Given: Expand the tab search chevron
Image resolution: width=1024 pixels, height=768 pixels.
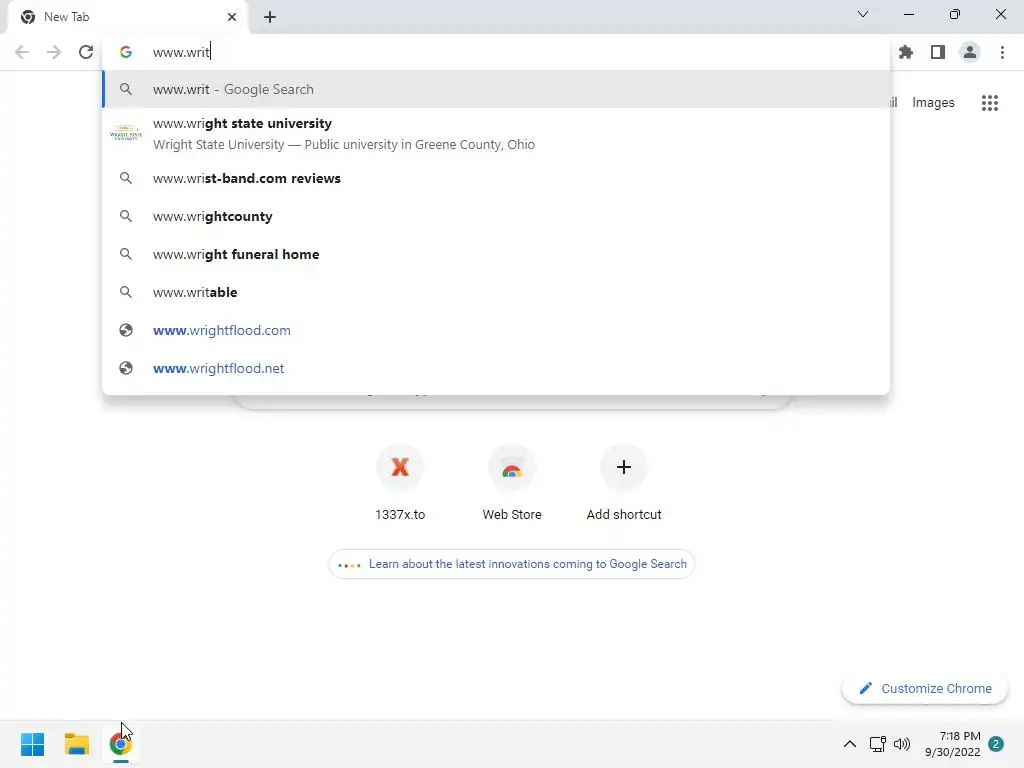Looking at the screenshot, I should (863, 14).
